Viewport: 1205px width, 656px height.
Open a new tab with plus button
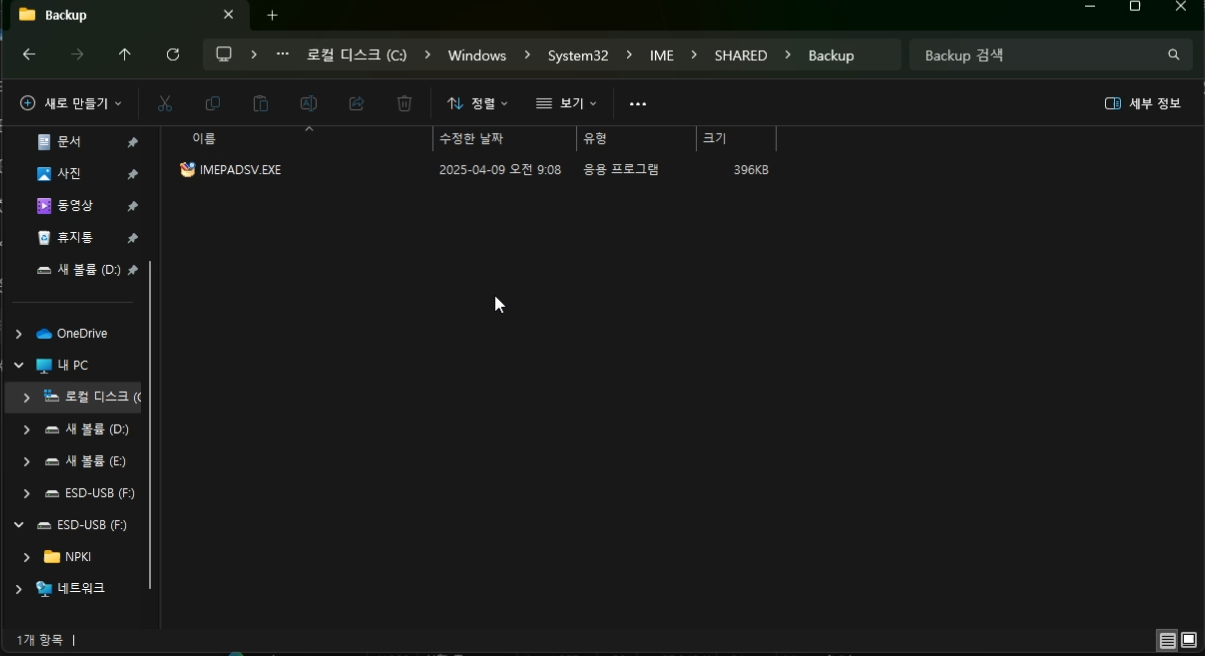coord(272,15)
